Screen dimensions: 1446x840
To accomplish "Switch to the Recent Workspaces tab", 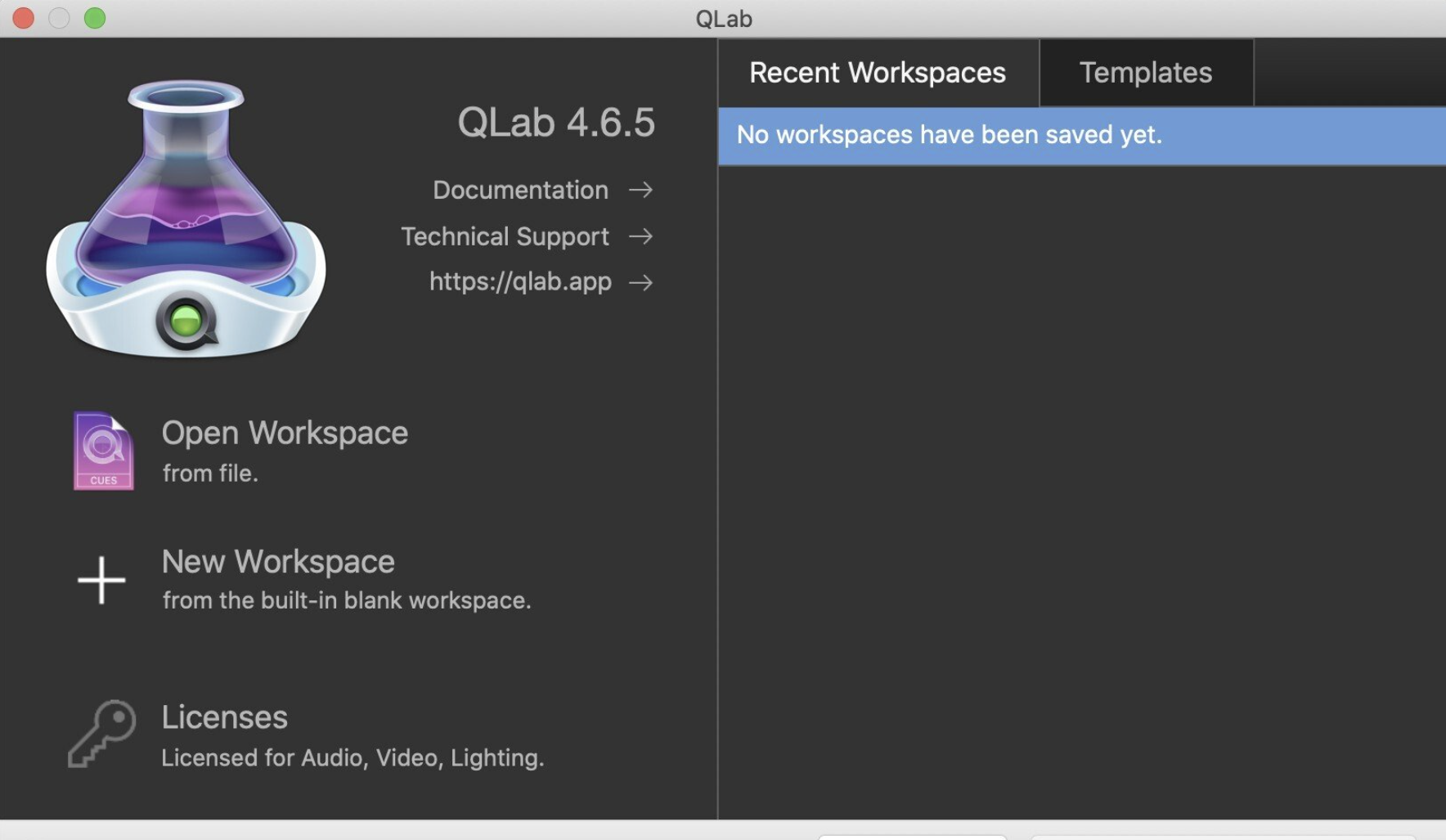I will [x=877, y=72].
